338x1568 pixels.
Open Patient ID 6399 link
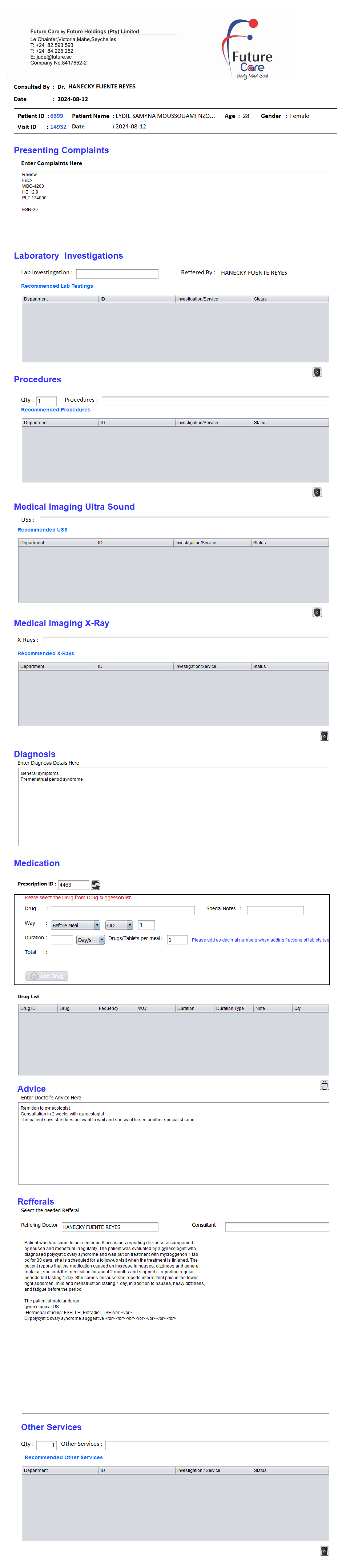pyautogui.click(x=57, y=116)
